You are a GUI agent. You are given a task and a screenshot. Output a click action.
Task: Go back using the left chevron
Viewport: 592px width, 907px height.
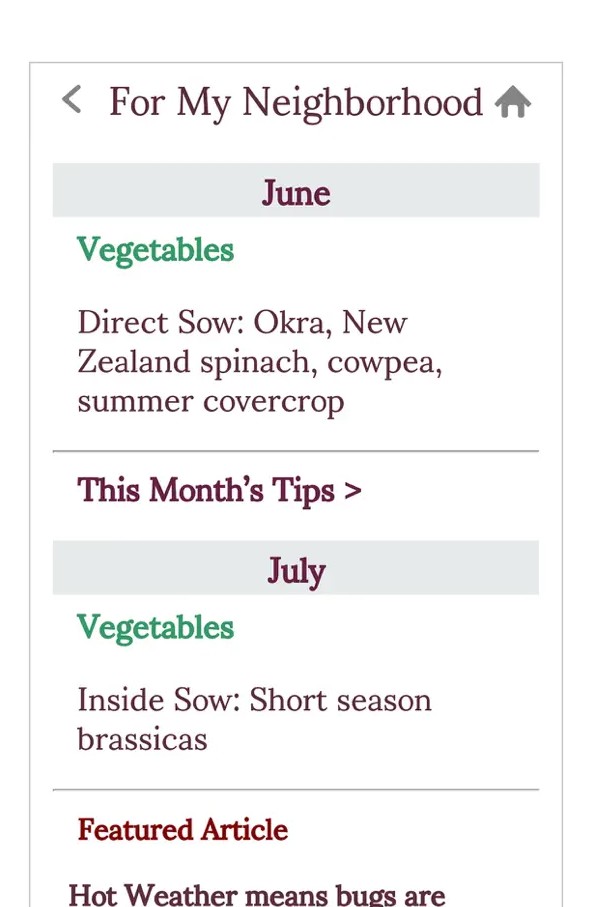coord(71,99)
